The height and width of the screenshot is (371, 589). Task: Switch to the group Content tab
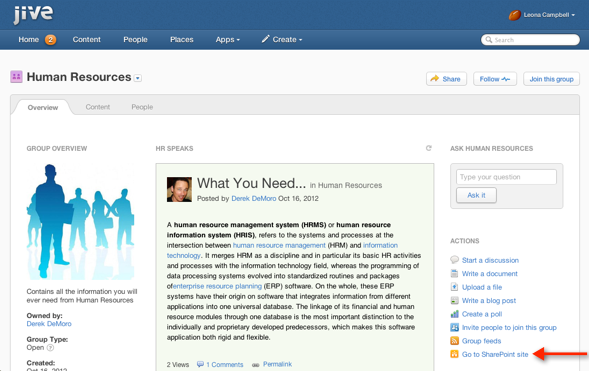tap(98, 107)
